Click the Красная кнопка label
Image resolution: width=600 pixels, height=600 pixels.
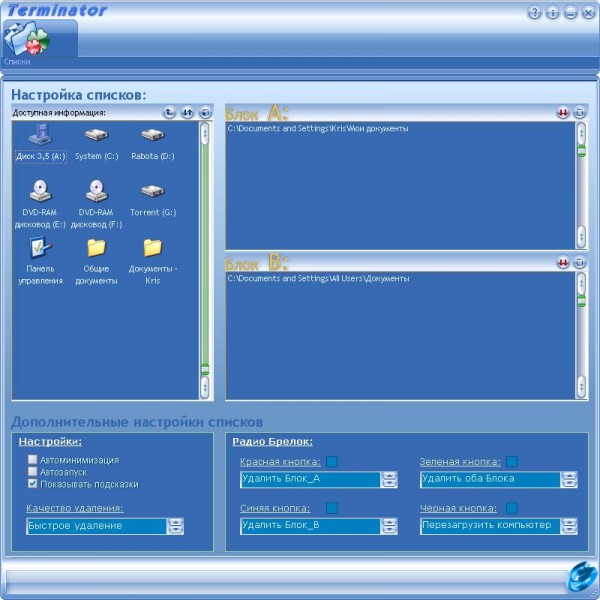280,462
